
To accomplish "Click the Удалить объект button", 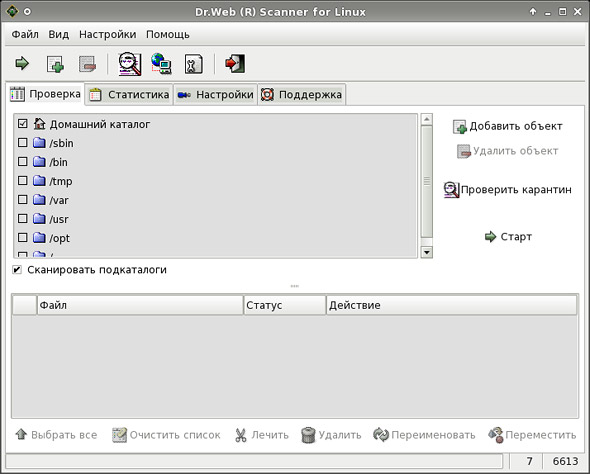I will (508, 151).
